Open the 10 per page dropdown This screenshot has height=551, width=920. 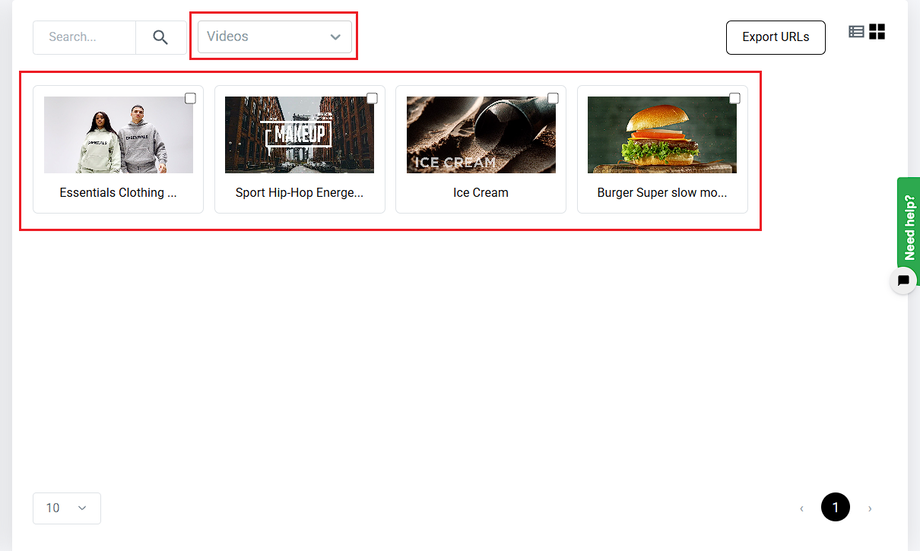pos(66,508)
